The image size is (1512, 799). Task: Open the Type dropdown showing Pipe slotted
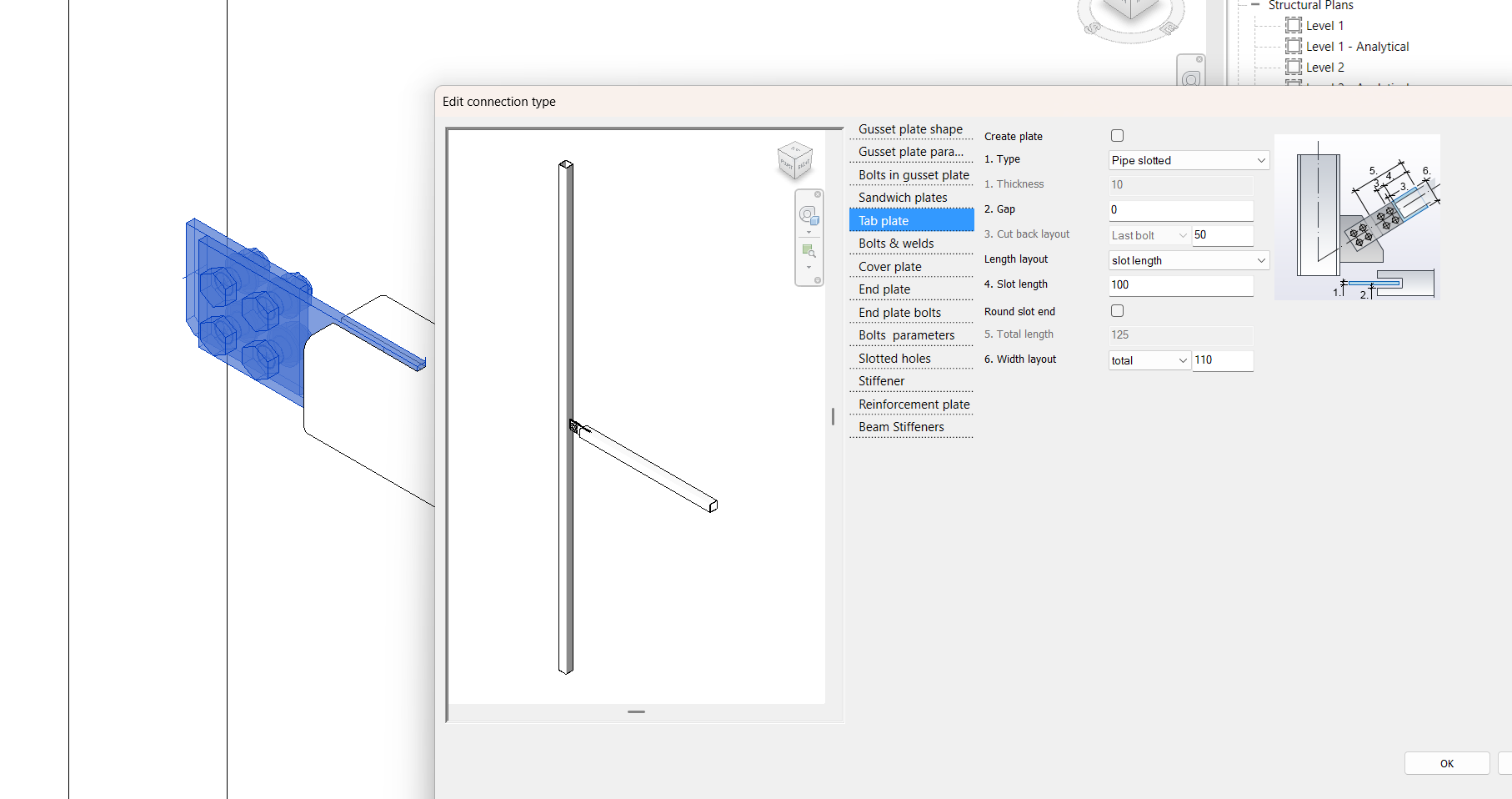tap(1189, 160)
